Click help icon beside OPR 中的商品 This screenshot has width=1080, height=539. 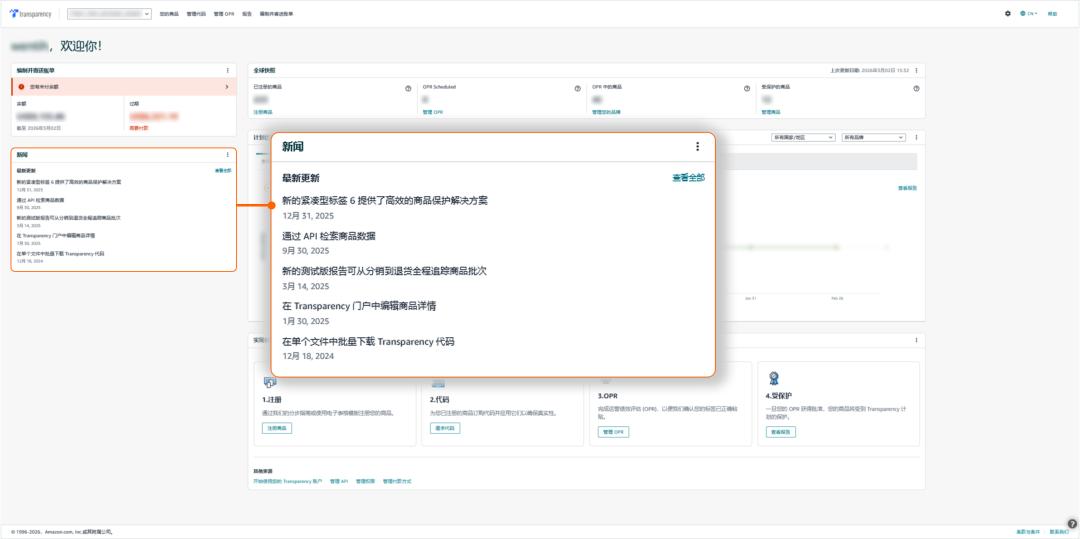pos(747,88)
